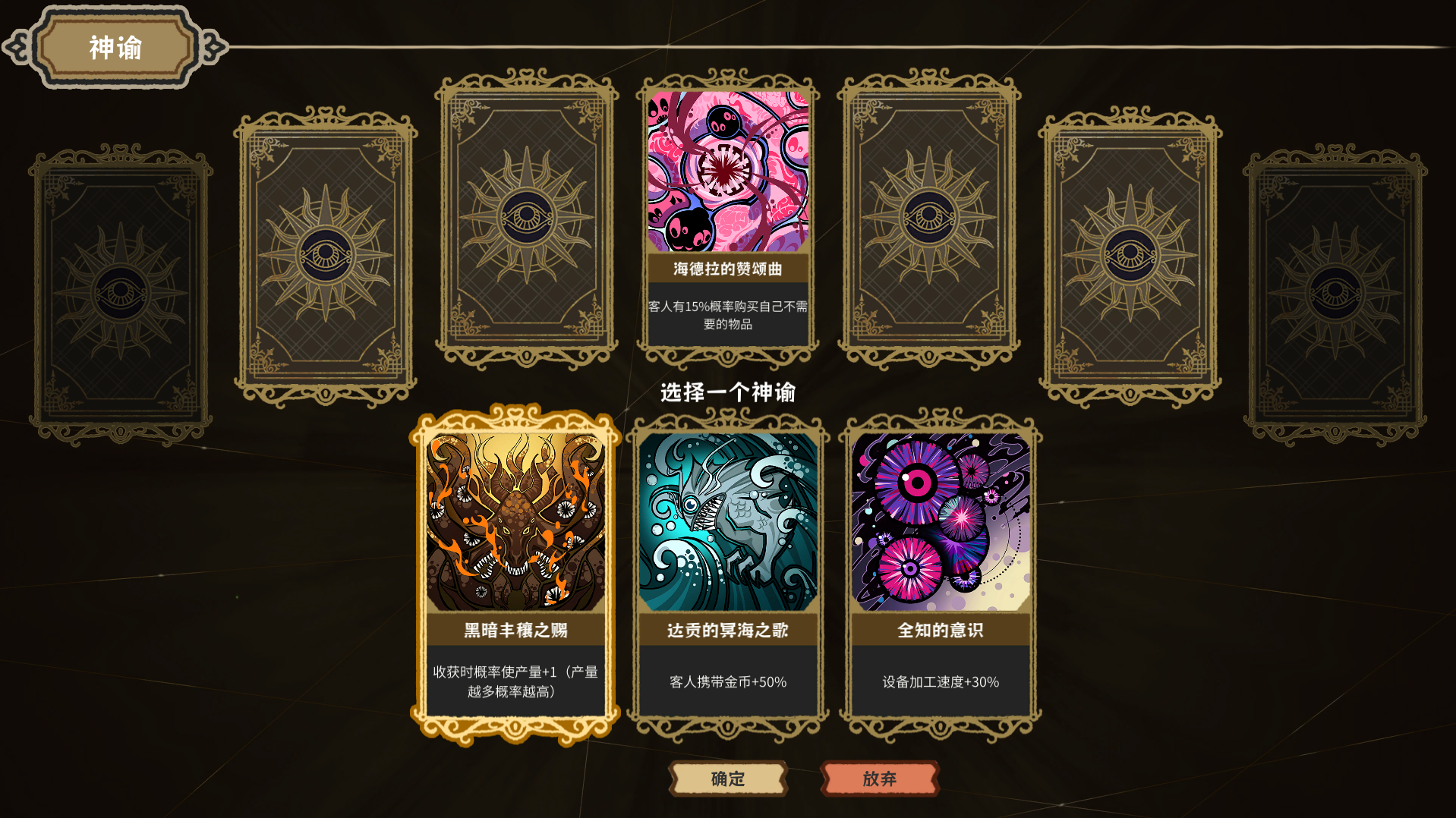The height and width of the screenshot is (818, 1456).
Task: Click the 收获时概率使产量+1 description
Action: pos(515,681)
